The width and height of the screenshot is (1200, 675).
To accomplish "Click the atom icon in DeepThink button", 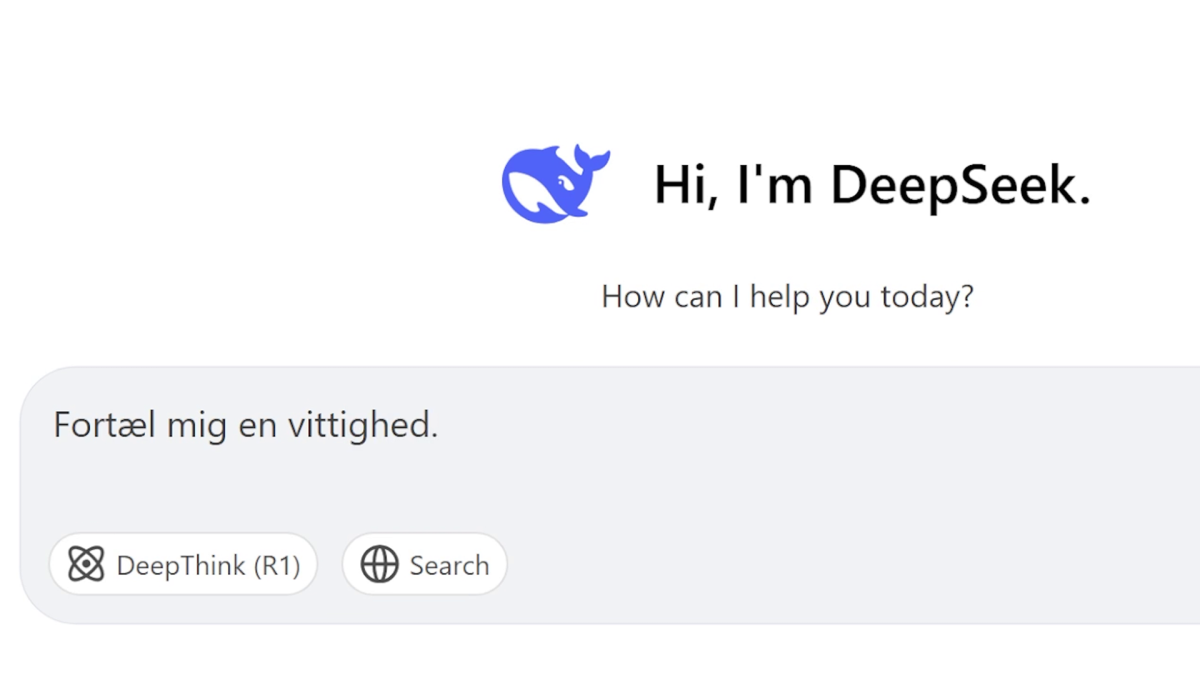I will (x=86, y=565).
